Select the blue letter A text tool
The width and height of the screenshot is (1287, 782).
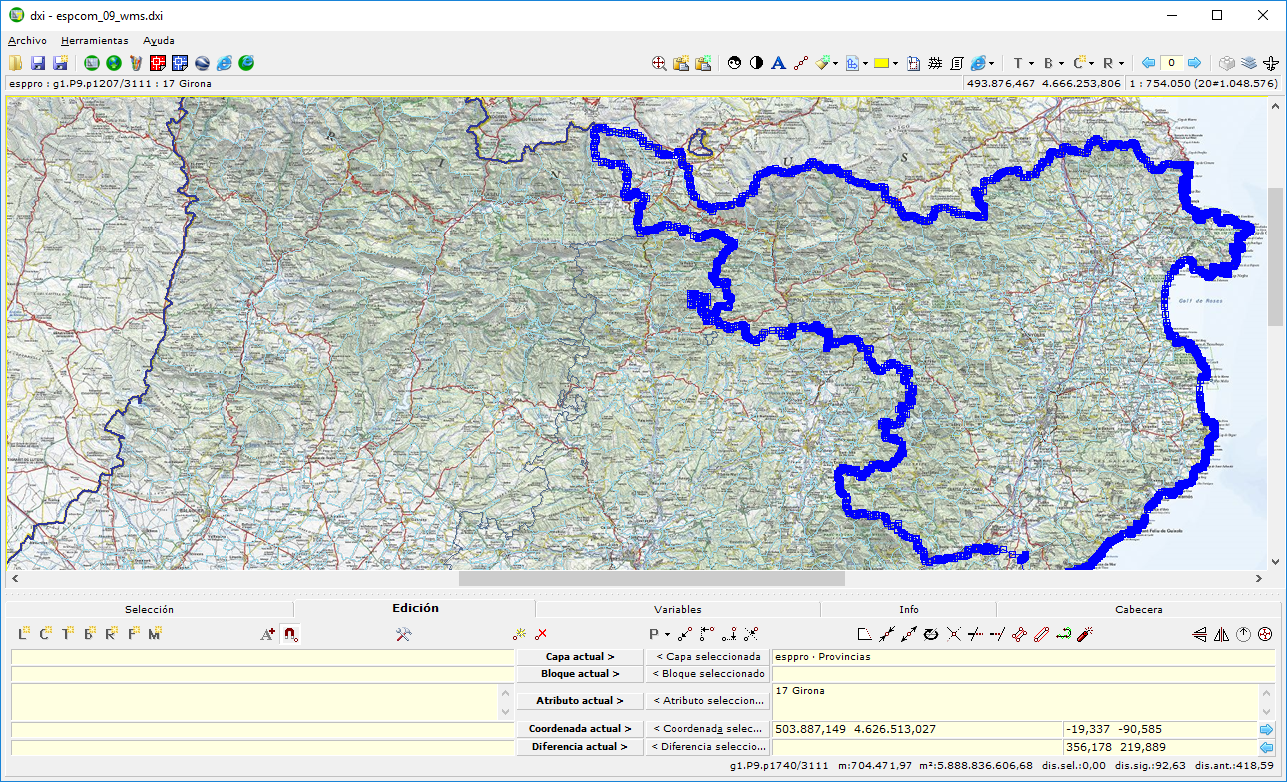coord(778,63)
